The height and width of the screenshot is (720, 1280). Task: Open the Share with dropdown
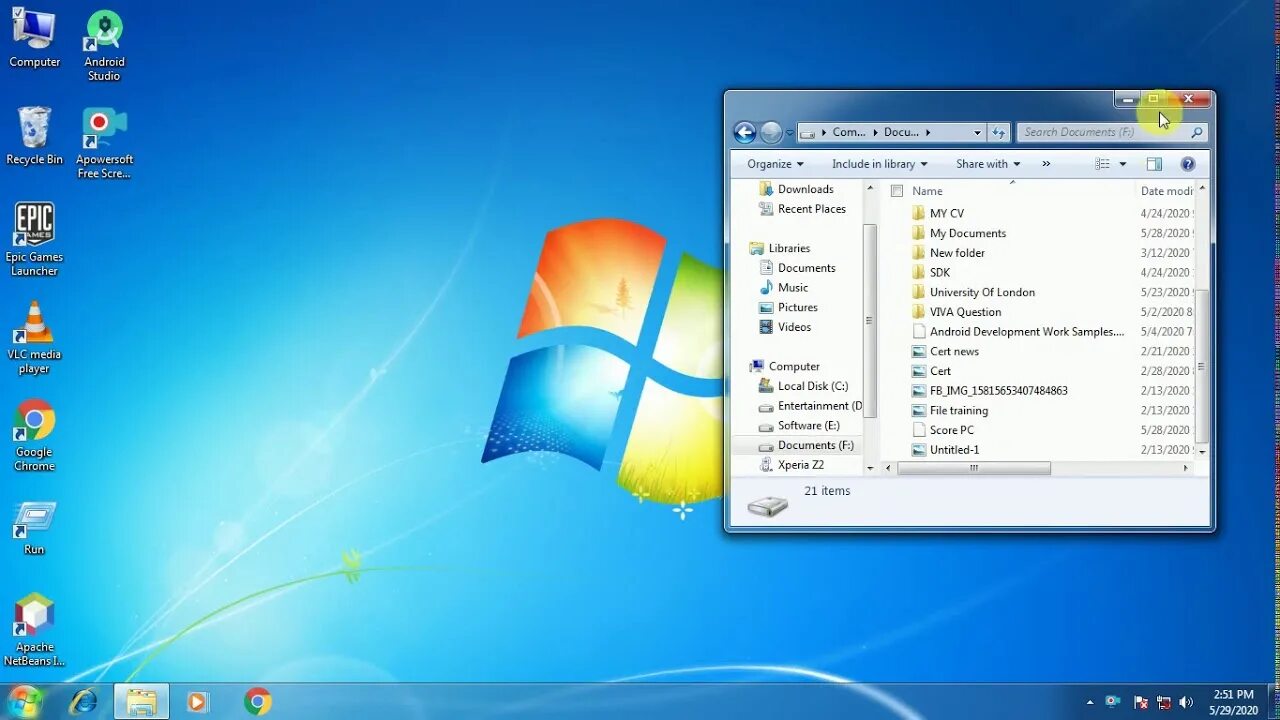coord(987,164)
